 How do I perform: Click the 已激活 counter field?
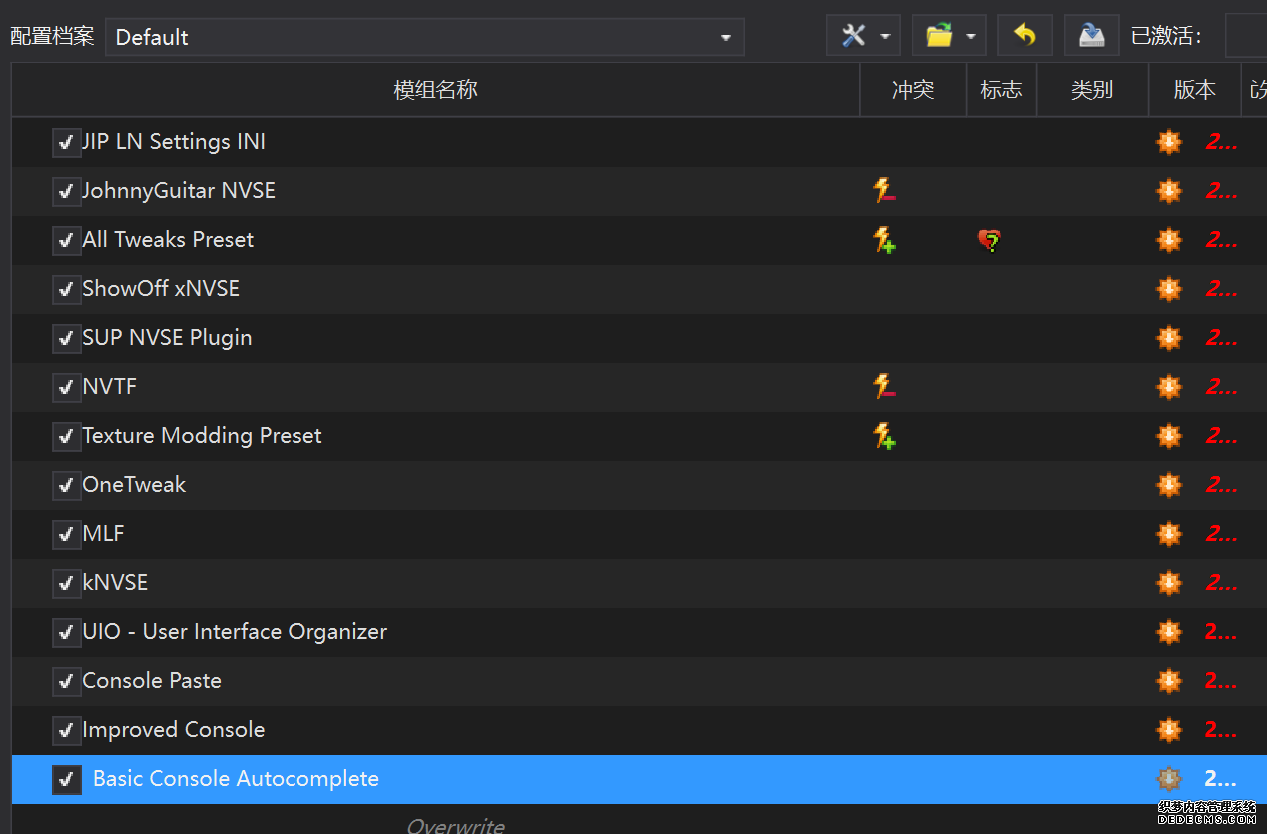point(1246,37)
